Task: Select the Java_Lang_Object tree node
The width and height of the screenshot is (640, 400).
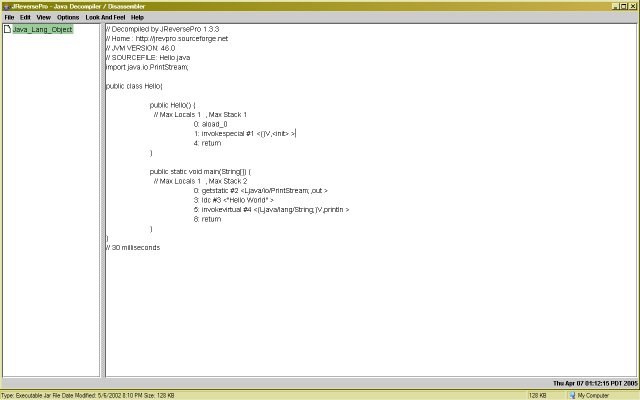Action: (42, 29)
